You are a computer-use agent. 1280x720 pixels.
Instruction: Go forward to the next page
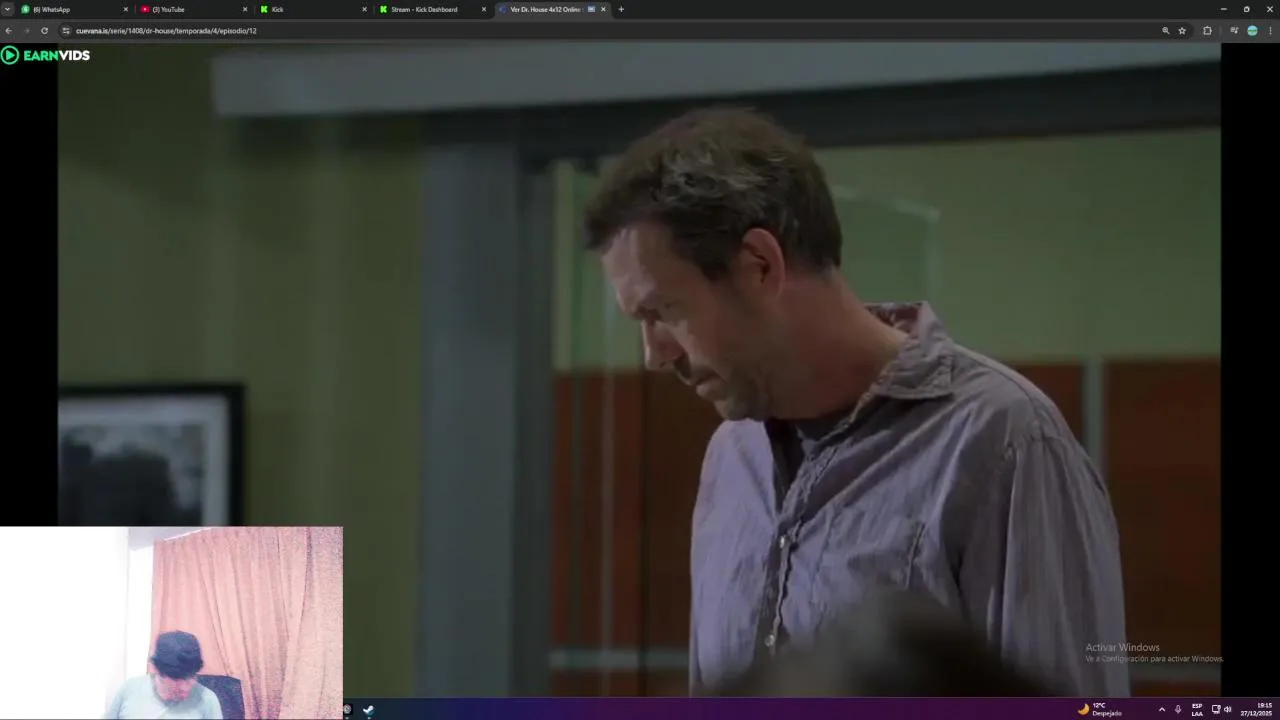pos(26,31)
